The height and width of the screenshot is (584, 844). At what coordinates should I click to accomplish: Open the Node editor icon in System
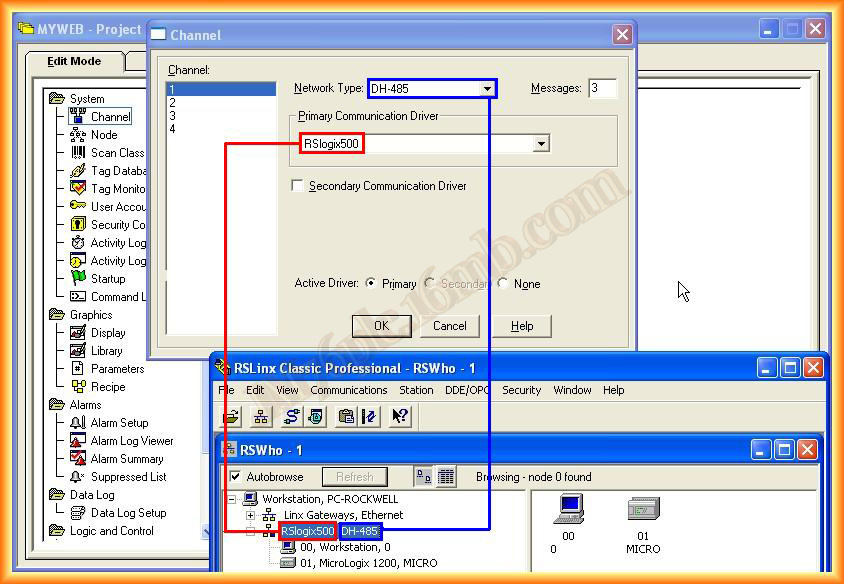pos(78,135)
